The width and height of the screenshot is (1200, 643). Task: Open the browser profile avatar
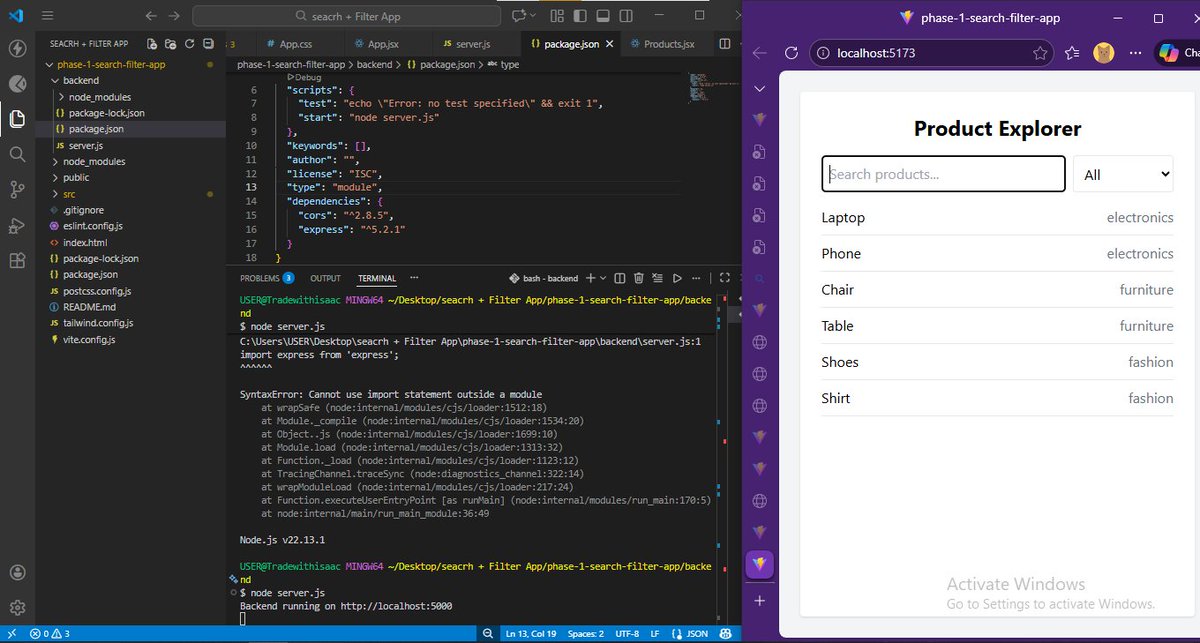click(1104, 53)
